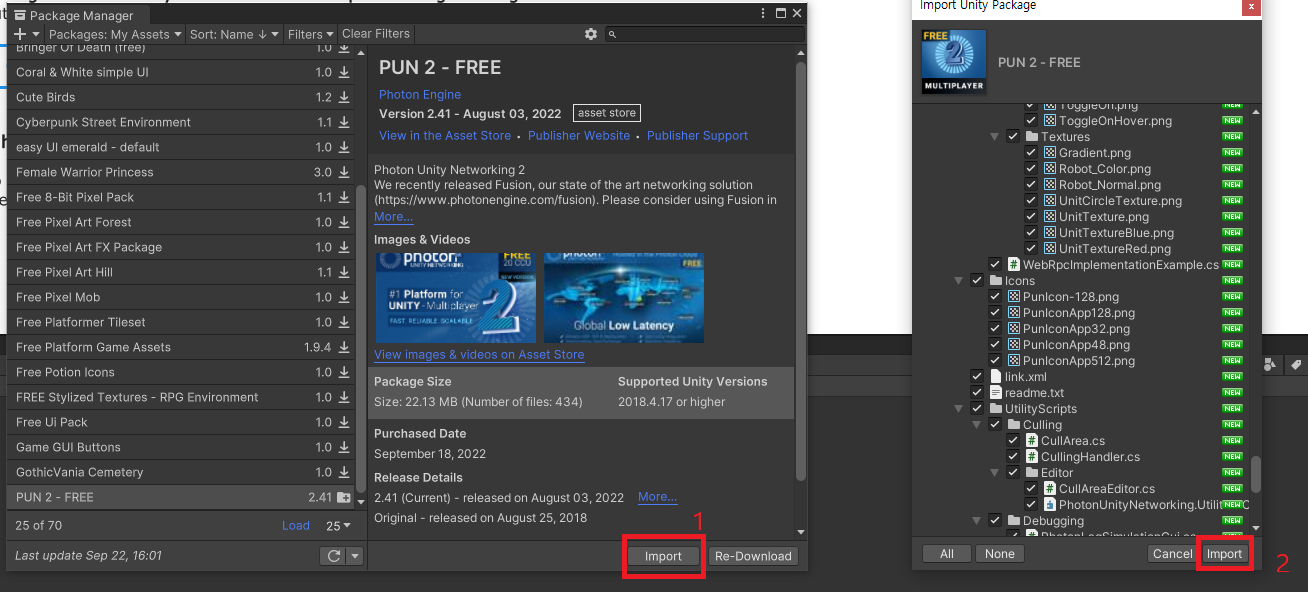1308x592 pixels.
Task: Click the Package Manager search field
Action: 704,34
